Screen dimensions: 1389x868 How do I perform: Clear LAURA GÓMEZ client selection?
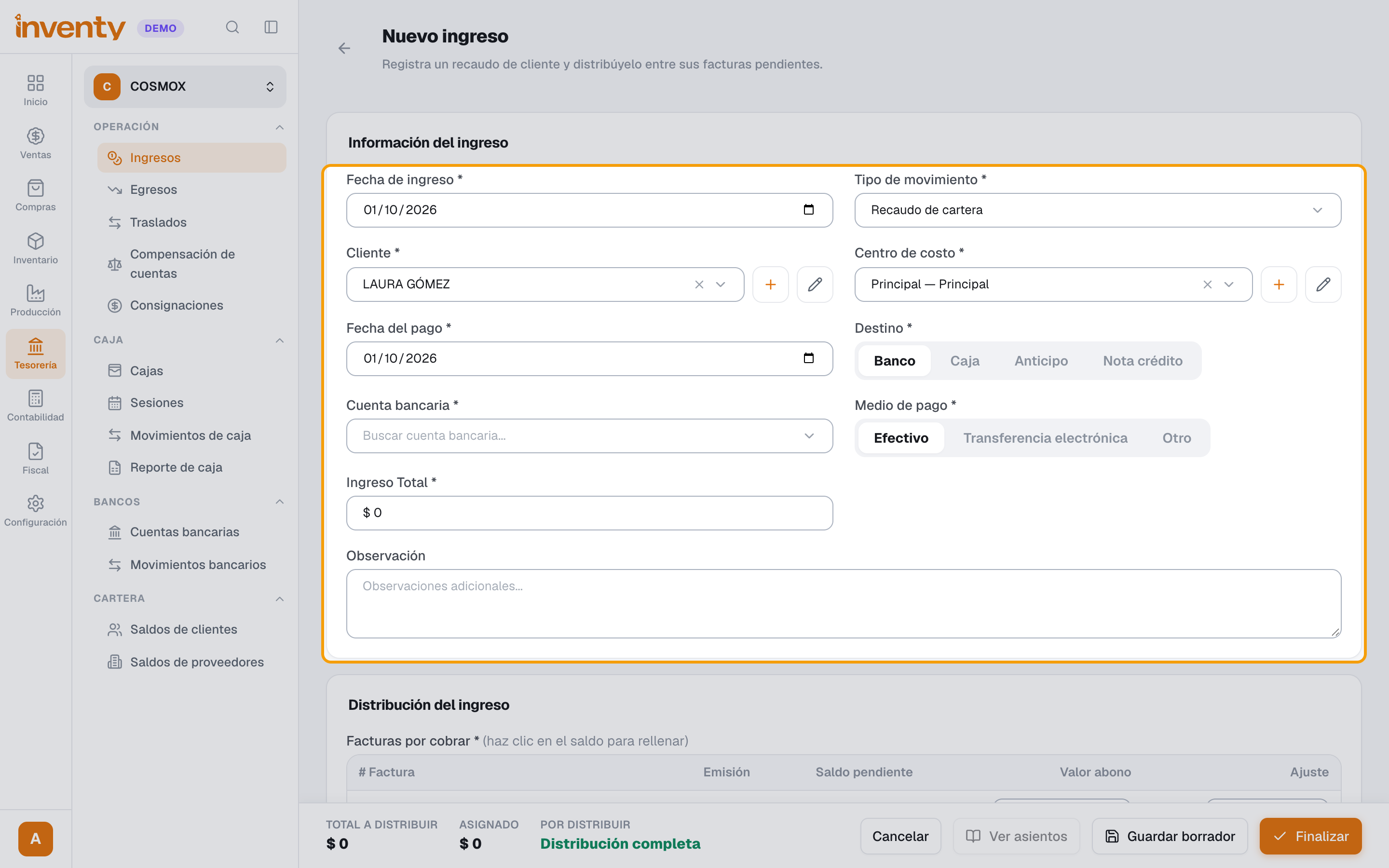(x=699, y=284)
